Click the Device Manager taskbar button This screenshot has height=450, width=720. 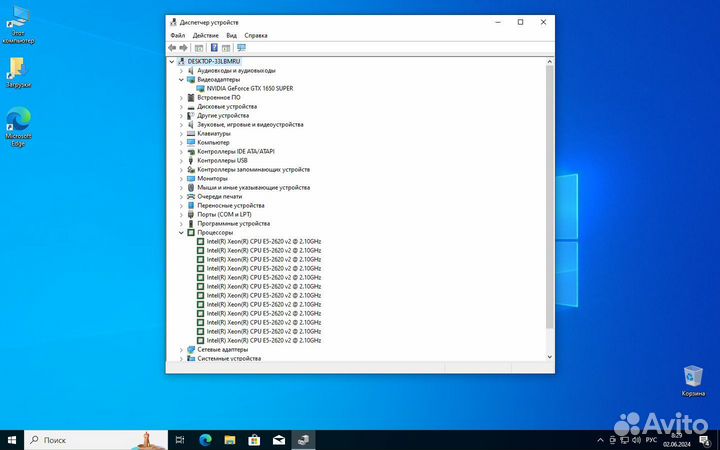pos(303,440)
